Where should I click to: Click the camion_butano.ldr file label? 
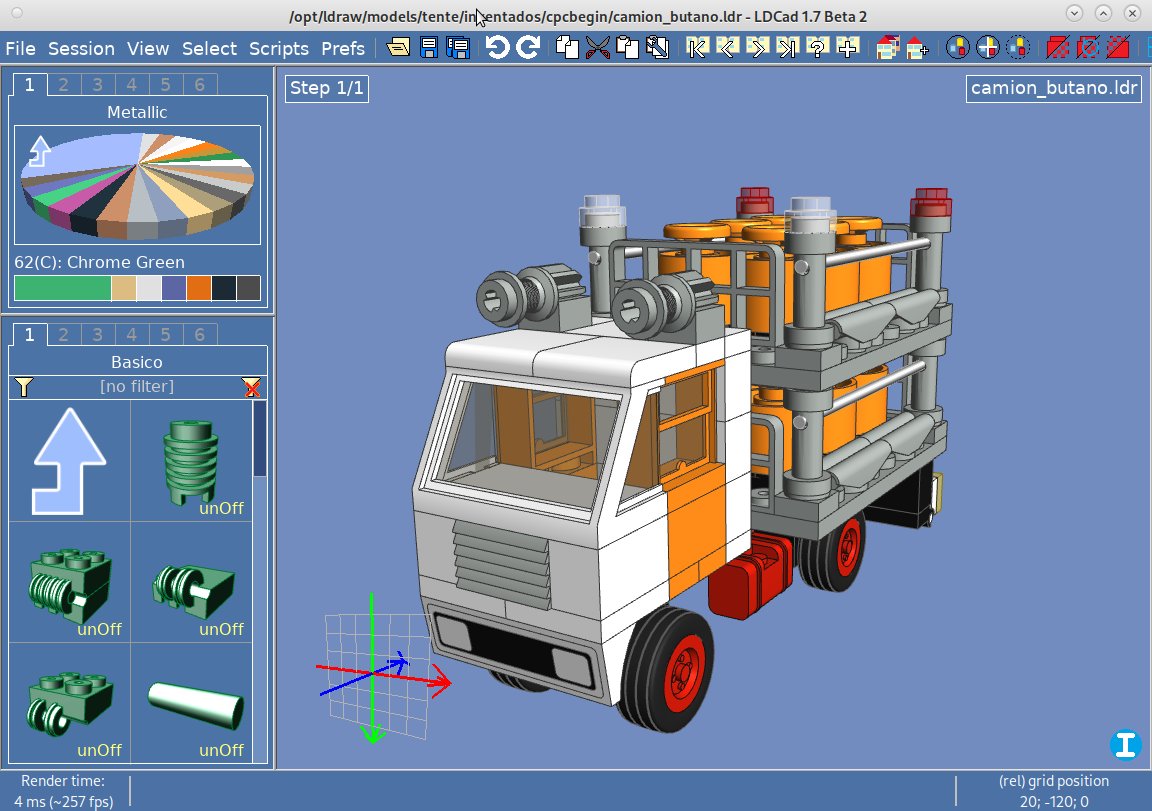(1054, 88)
